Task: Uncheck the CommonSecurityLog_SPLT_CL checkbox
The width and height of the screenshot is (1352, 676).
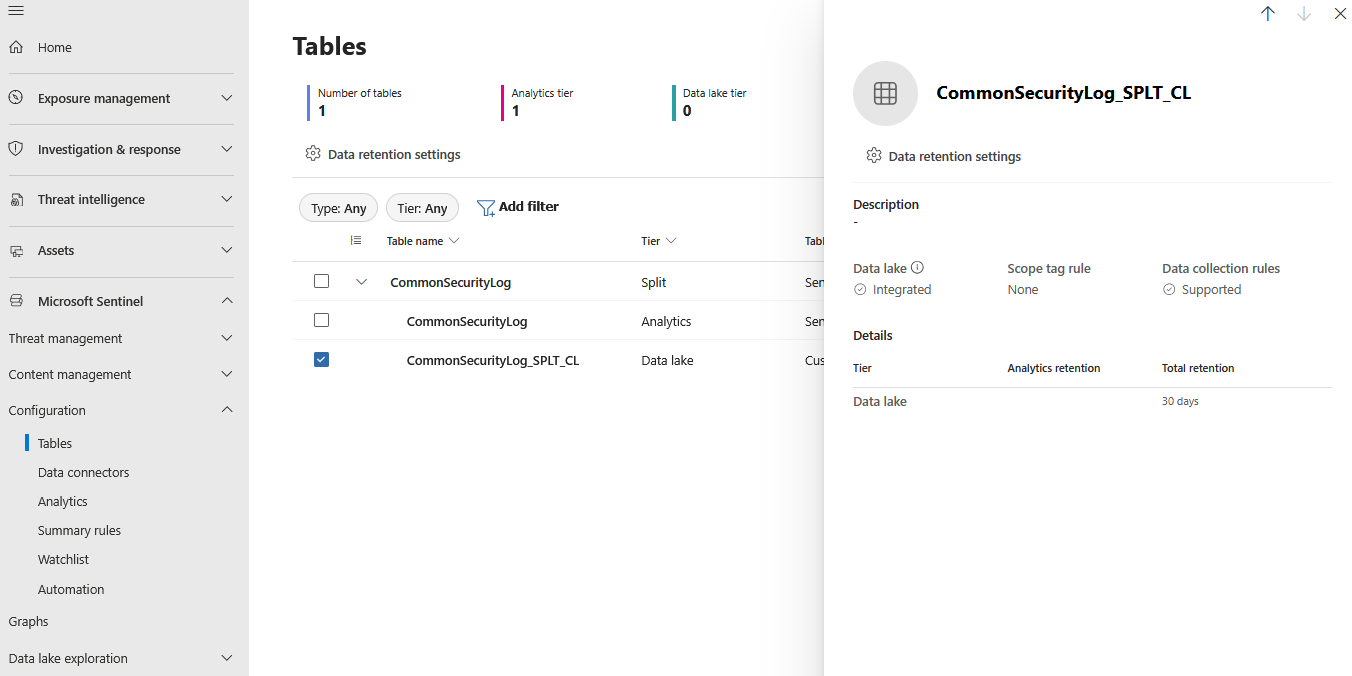Action: click(321, 359)
